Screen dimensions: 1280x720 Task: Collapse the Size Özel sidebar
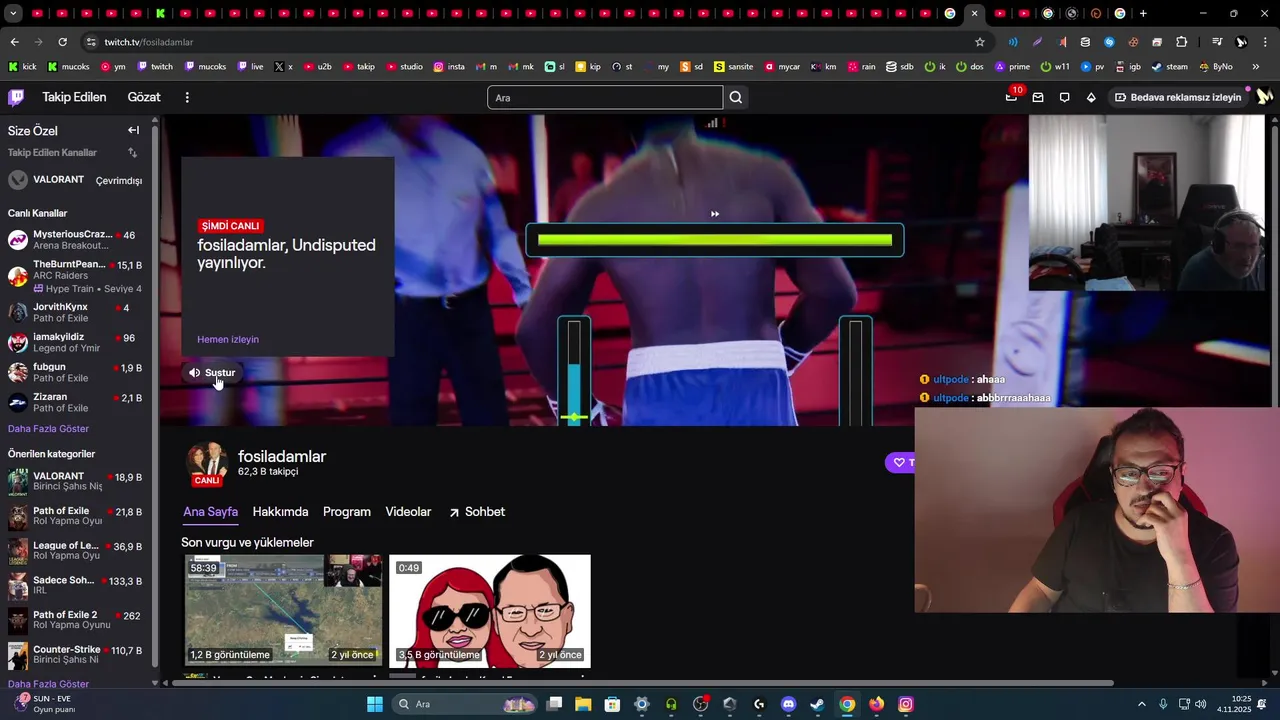pos(133,130)
